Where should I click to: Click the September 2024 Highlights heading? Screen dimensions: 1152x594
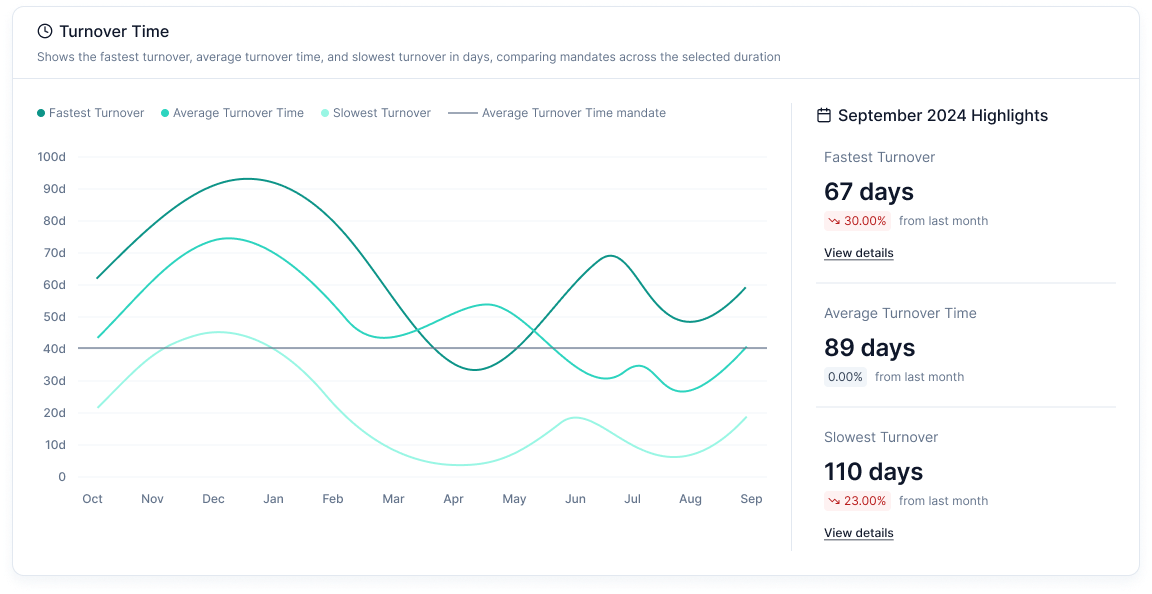pyautogui.click(x=943, y=115)
